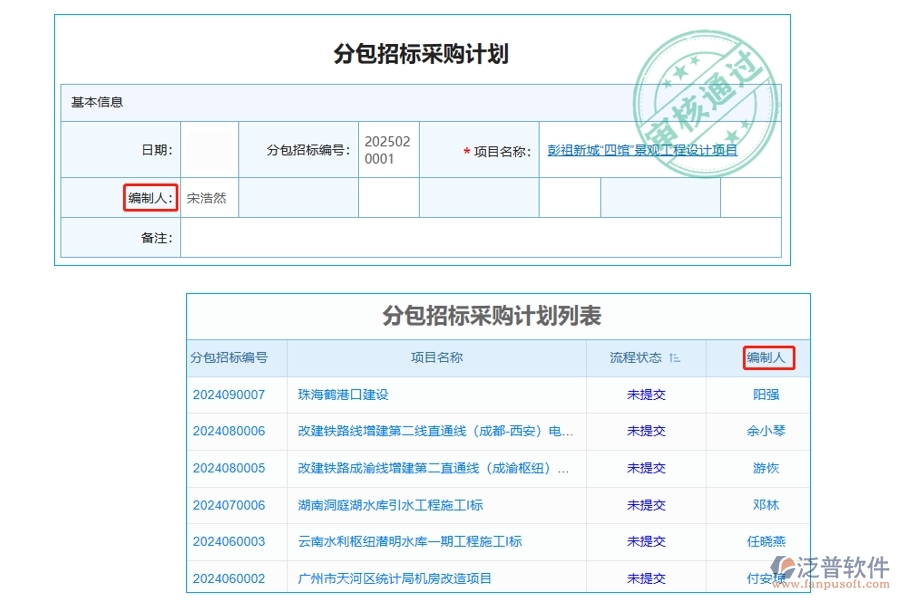Viewport: 900px width, 600px height.
Task: Select the 编制人 field showing 宋浩然
Action: point(210,197)
